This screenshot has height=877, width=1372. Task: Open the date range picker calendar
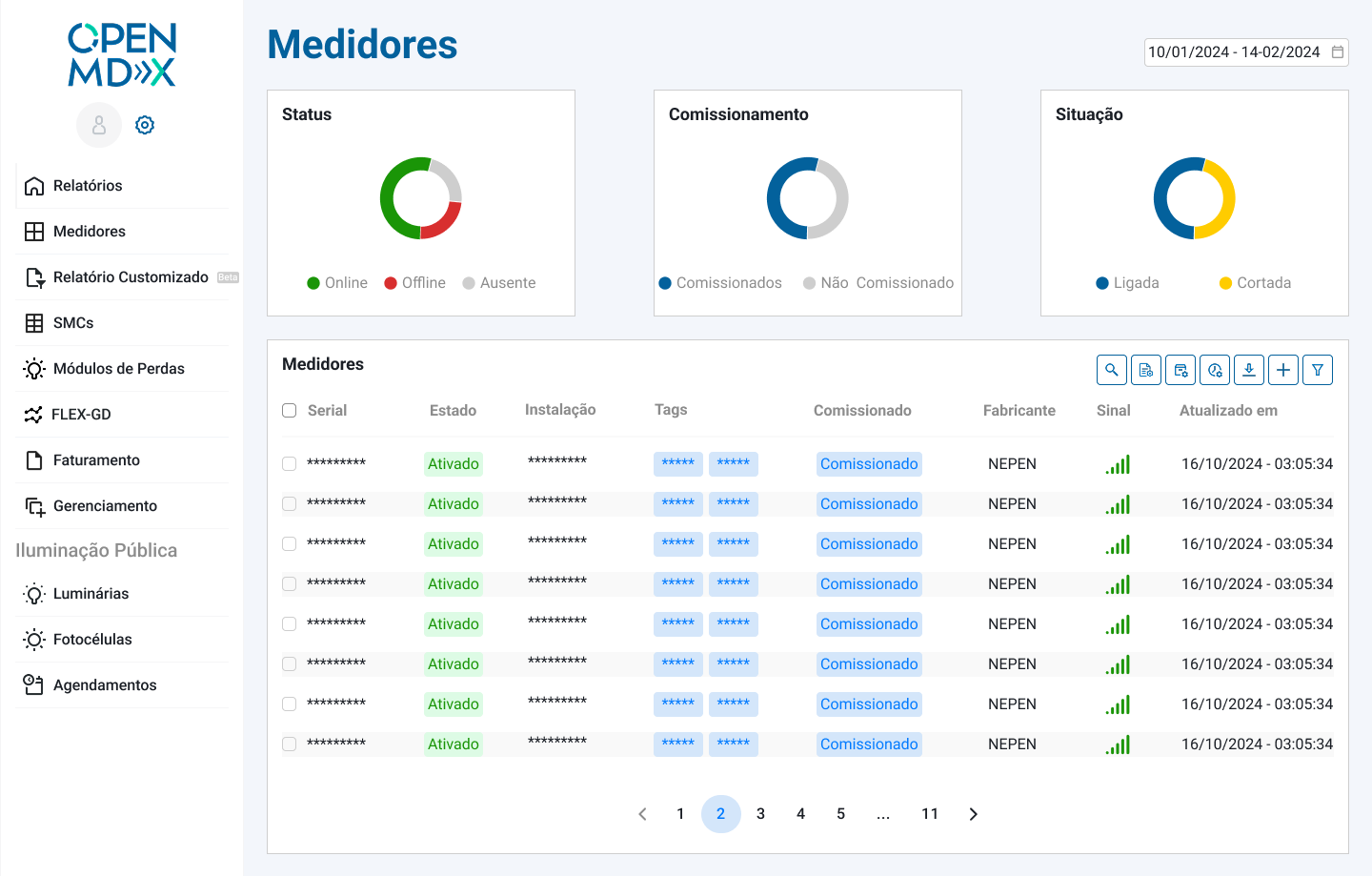1338,52
